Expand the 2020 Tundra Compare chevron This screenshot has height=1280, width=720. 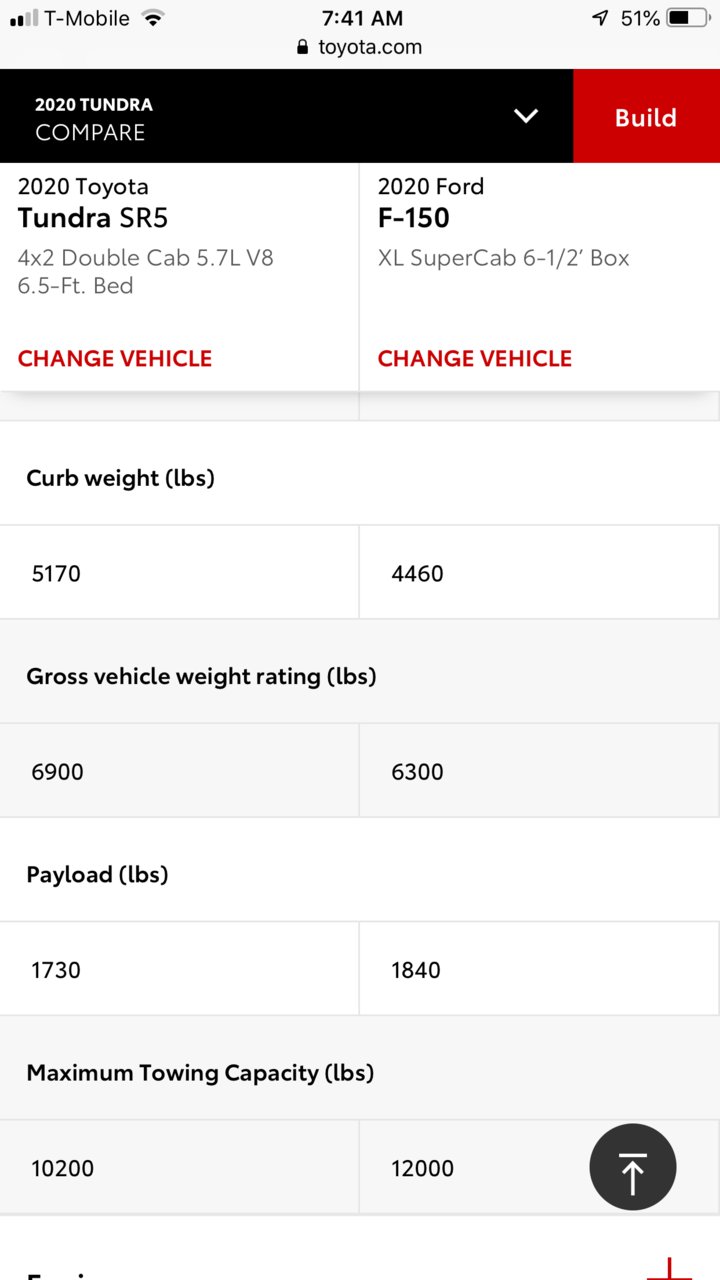[x=526, y=116]
